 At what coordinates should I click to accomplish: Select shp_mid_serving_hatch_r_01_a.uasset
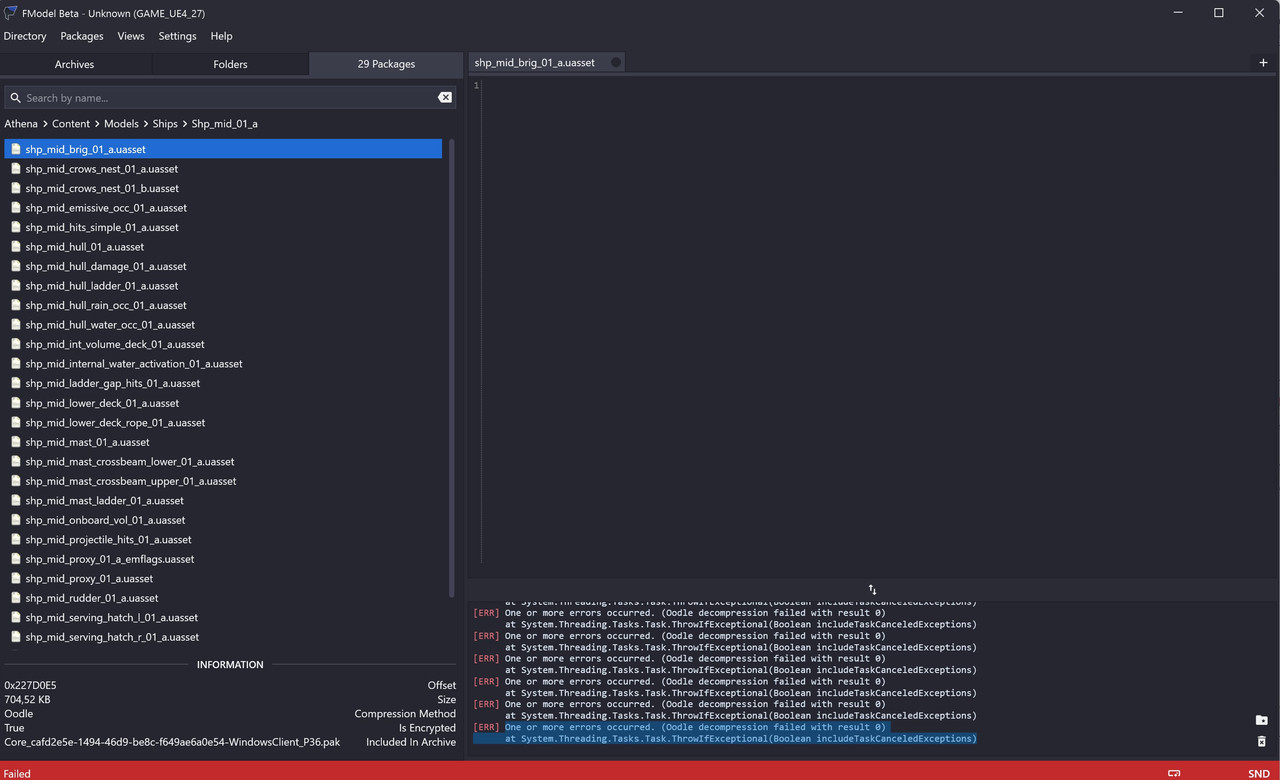point(223,637)
